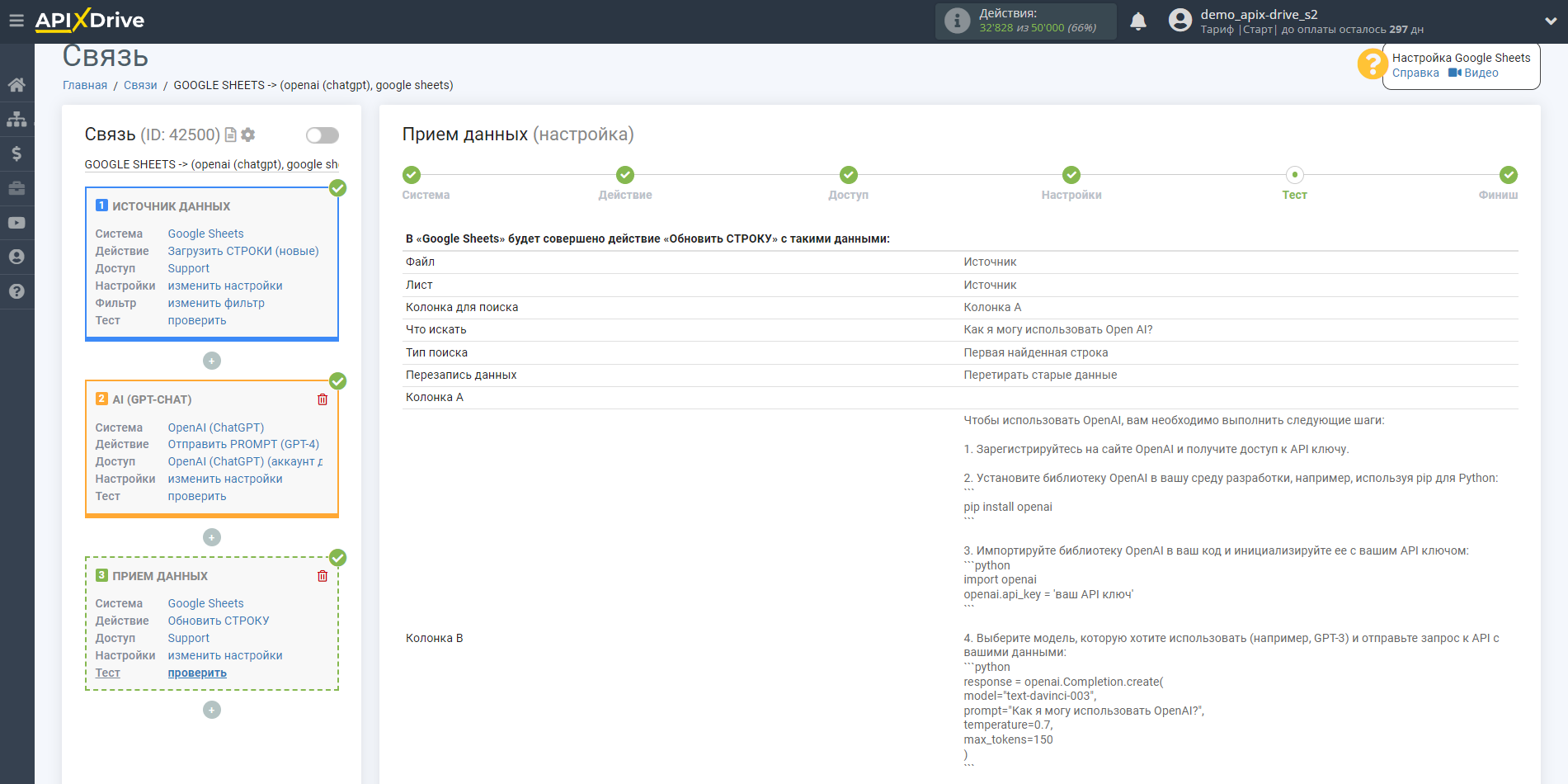Open the user profile icon in sidebar
Viewport: 1568px width, 784px height.
click(16, 257)
